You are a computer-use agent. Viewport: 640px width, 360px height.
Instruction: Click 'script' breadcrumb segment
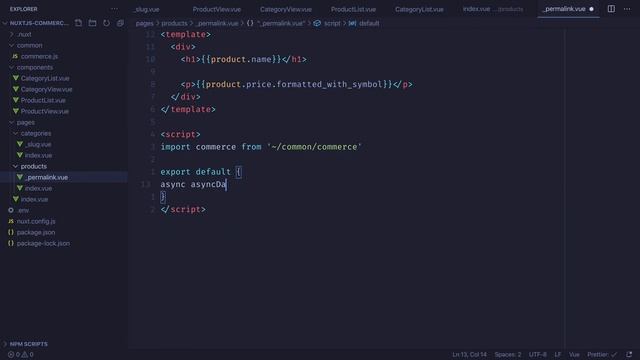(332, 23)
